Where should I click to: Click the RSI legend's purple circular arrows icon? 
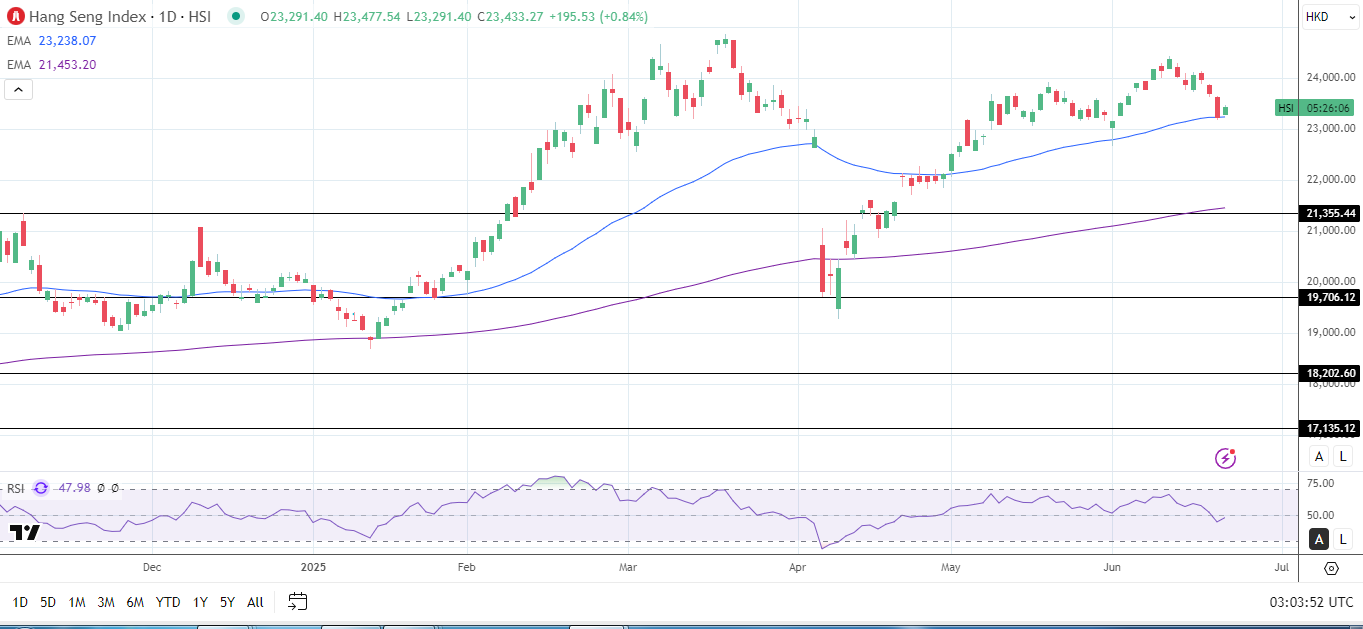(41, 488)
